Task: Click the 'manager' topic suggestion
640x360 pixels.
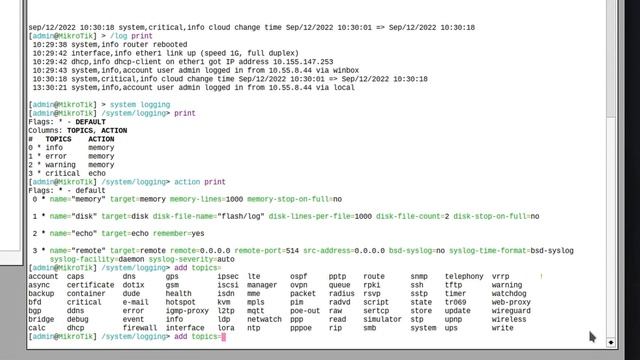Action: [x=262, y=285]
